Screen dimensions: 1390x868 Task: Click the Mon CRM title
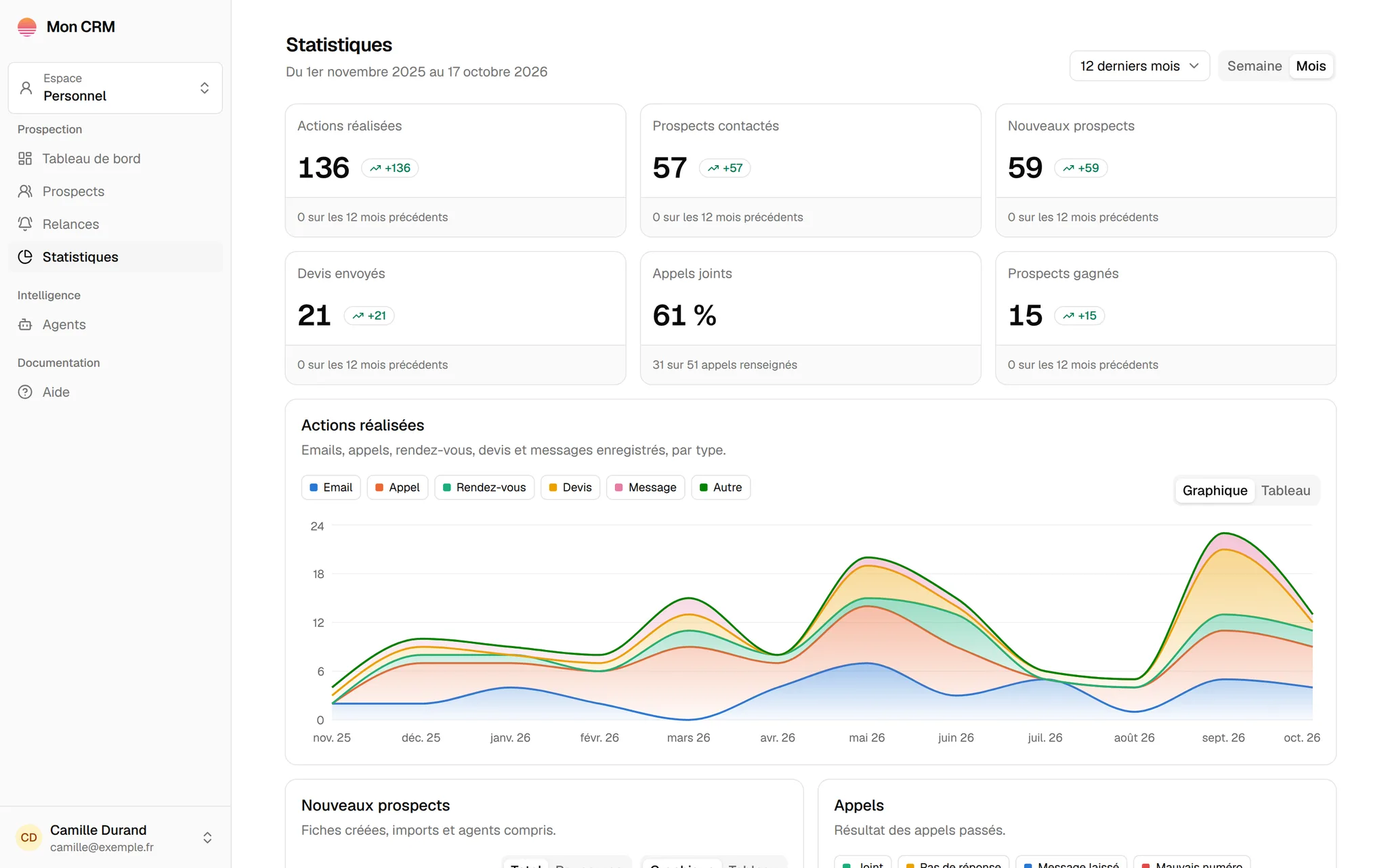click(81, 27)
